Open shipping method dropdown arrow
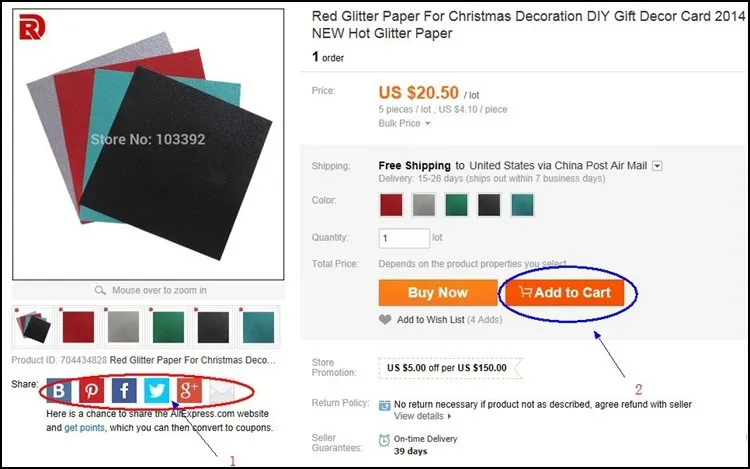750x469 pixels. [658, 166]
